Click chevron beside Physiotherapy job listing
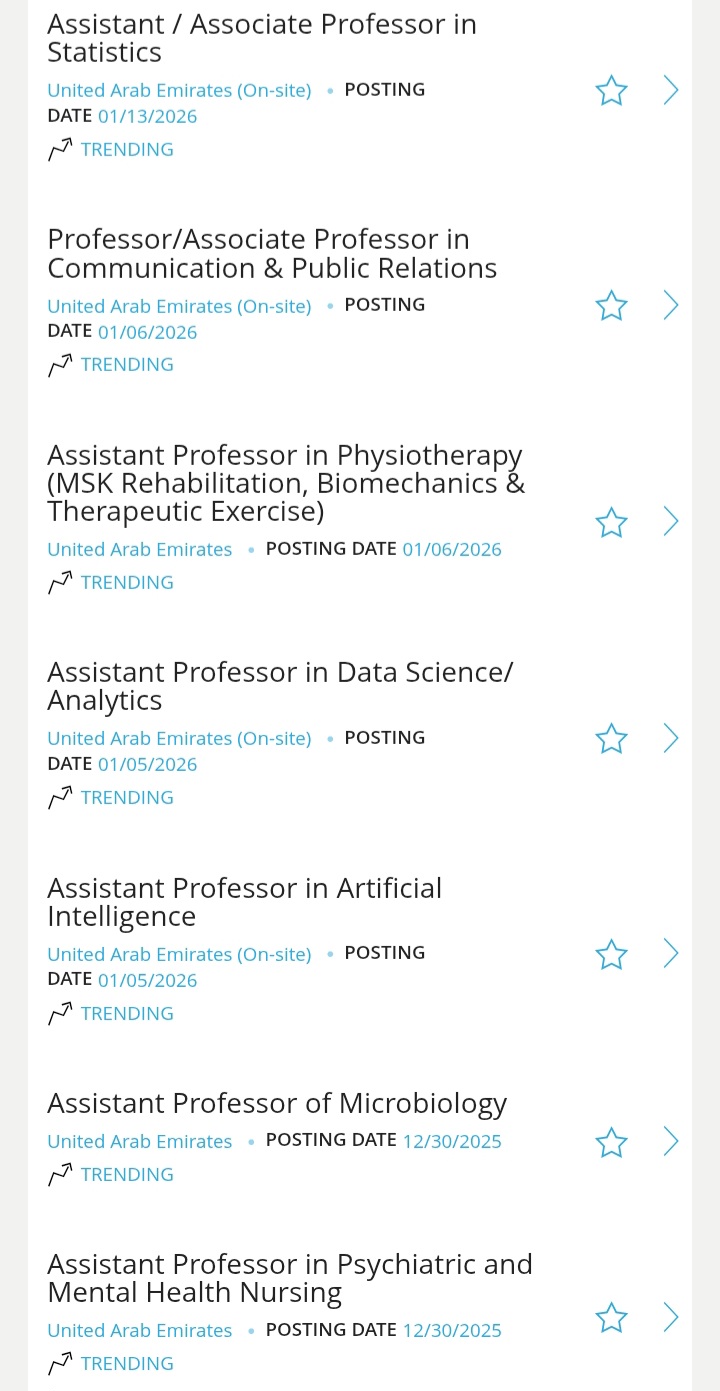The image size is (720, 1391). pos(671,521)
